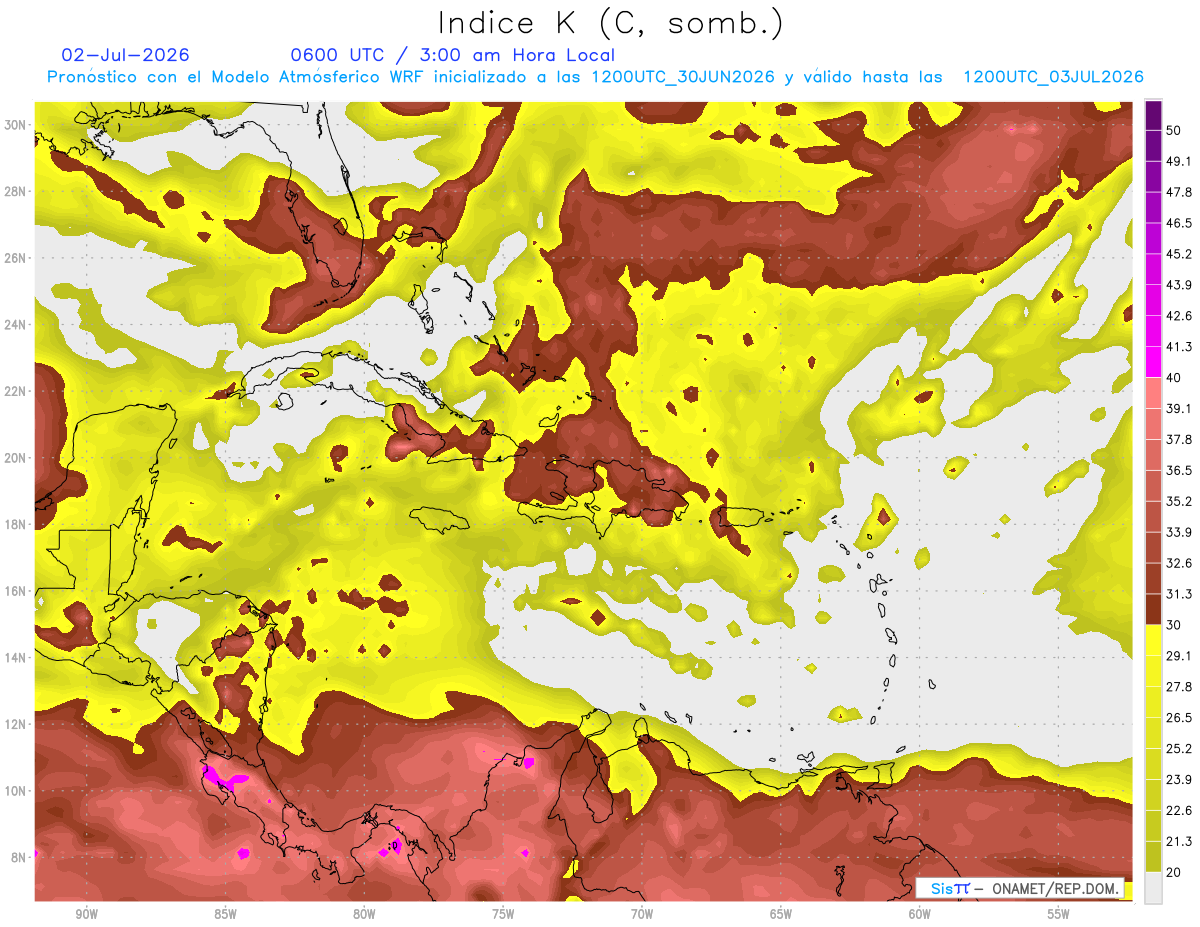
Task: Click the legend value '40'
Action: tap(1174, 378)
